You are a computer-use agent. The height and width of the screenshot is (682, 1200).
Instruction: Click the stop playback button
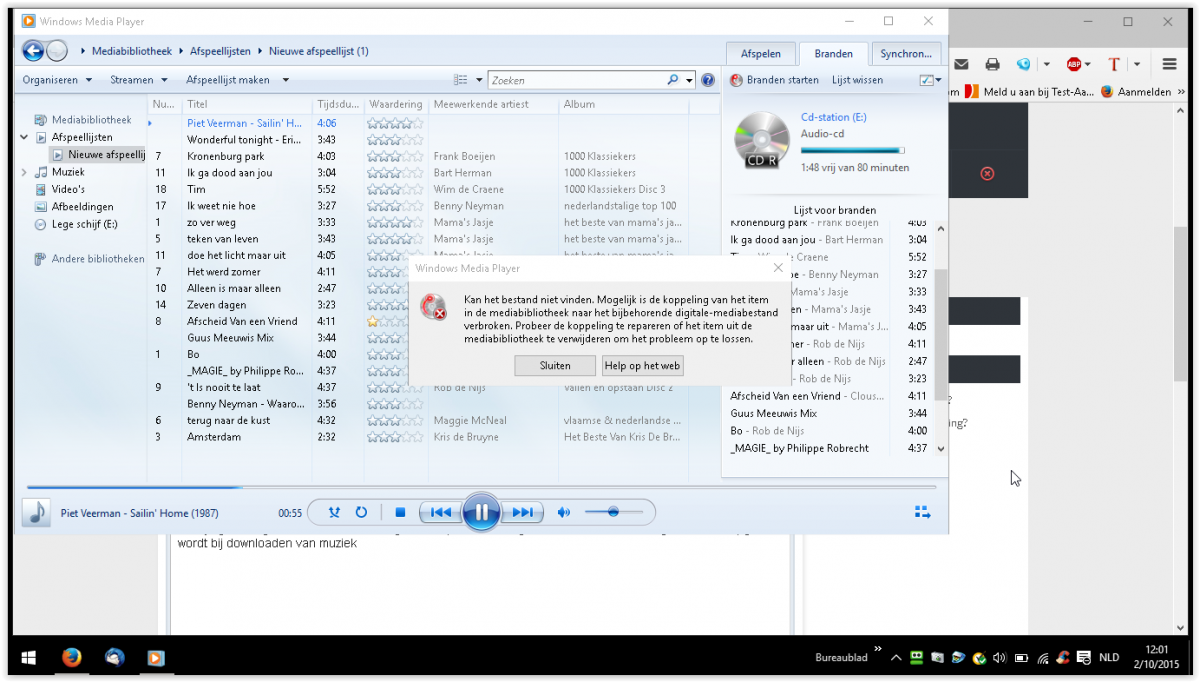tap(400, 513)
